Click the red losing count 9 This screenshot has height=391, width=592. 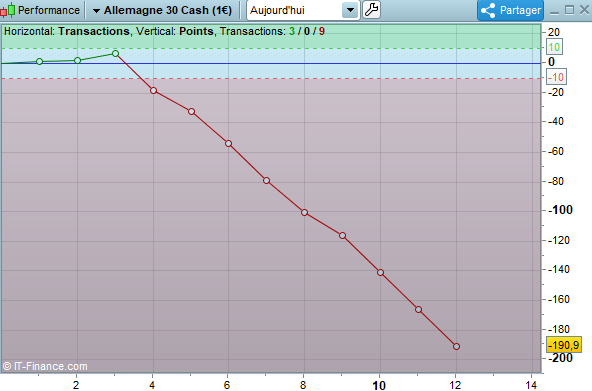[322, 31]
